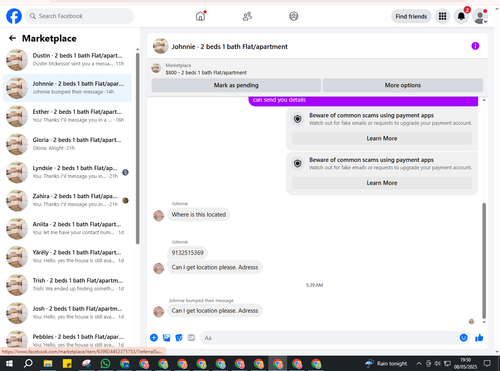The height and width of the screenshot is (371, 500).
Task: Open the notifications bell
Action: tap(461, 16)
